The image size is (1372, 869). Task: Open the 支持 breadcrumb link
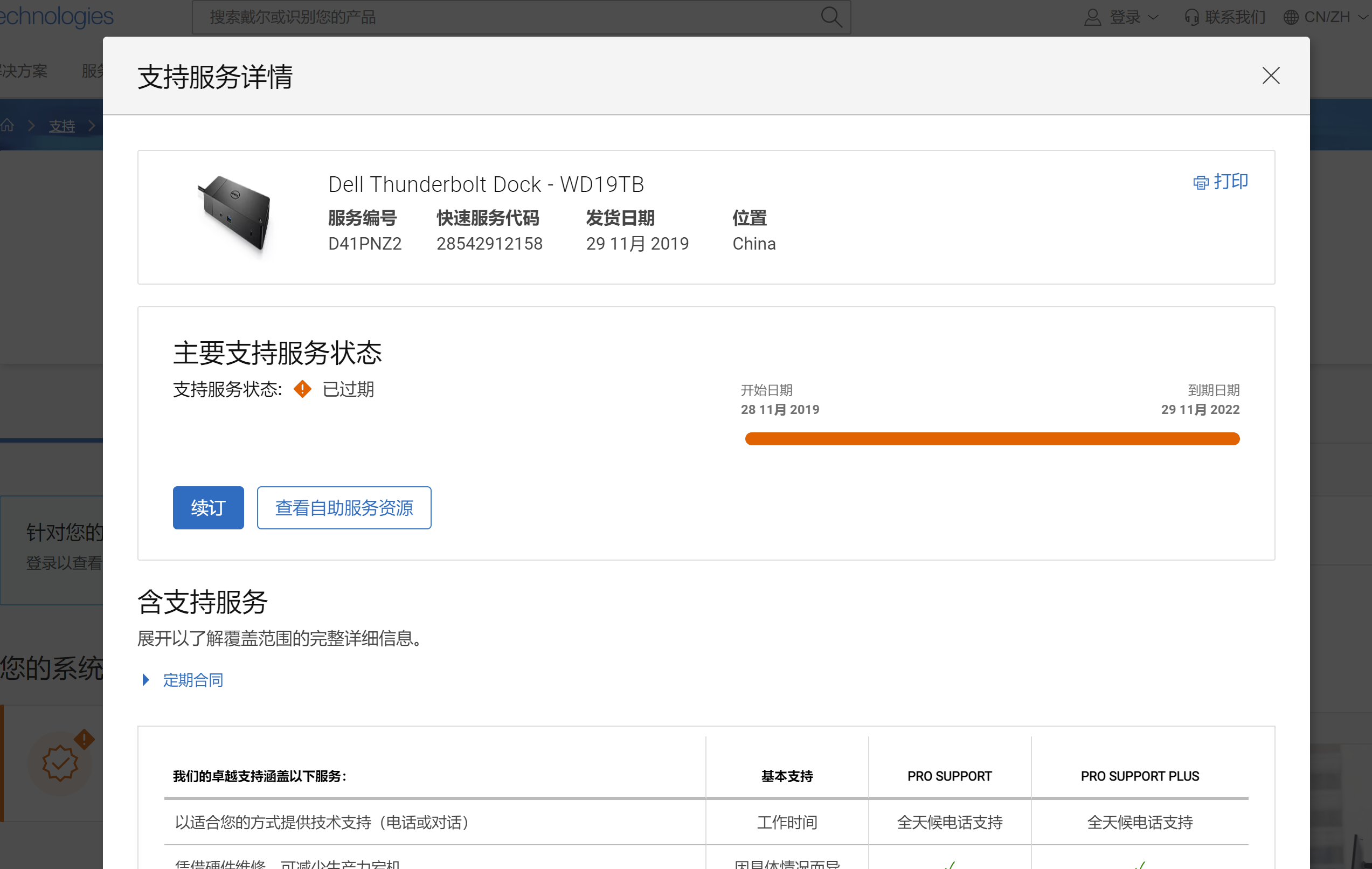(61, 126)
